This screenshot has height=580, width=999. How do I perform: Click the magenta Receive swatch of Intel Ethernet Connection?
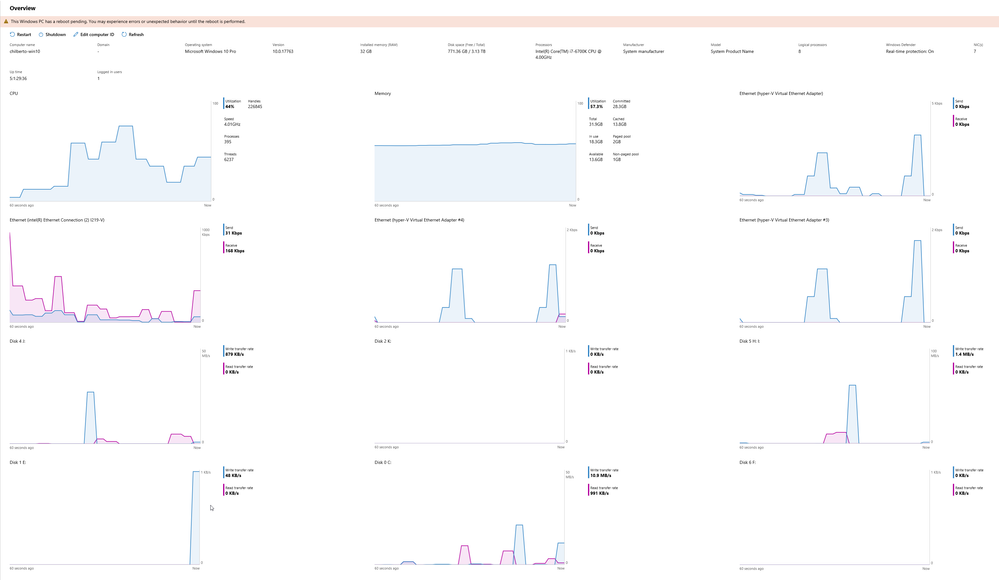click(224, 248)
